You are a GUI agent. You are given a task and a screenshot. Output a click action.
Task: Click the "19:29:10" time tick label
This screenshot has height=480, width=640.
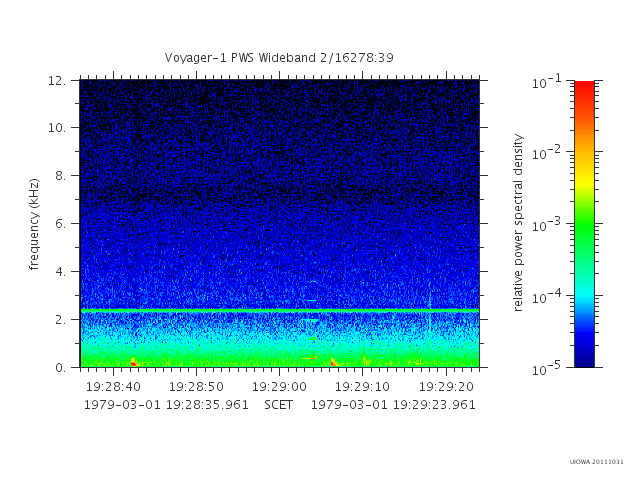pyautogui.click(x=362, y=387)
